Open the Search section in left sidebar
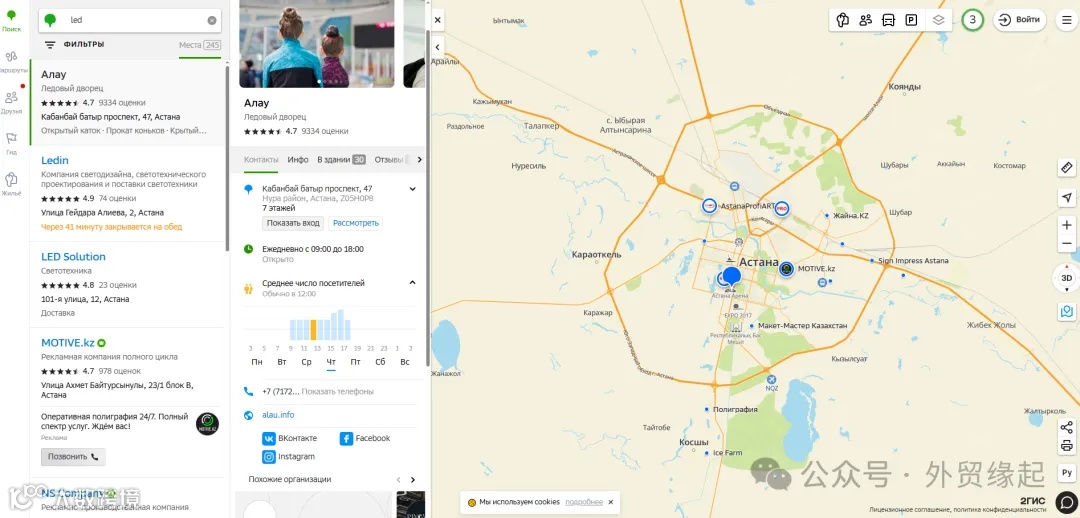This screenshot has height=518, width=1080. coord(11,20)
